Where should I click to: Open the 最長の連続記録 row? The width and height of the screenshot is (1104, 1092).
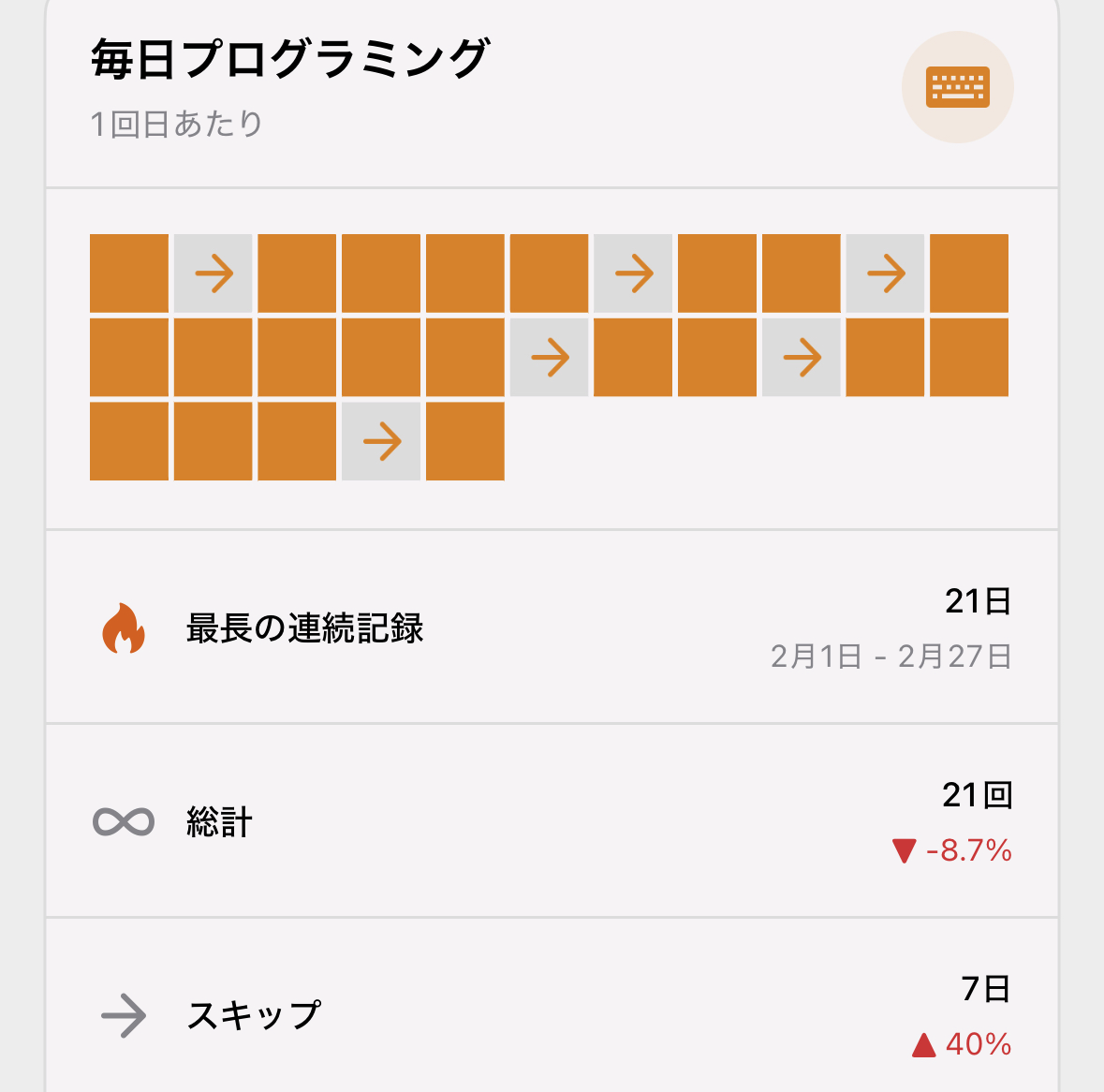pos(552,627)
